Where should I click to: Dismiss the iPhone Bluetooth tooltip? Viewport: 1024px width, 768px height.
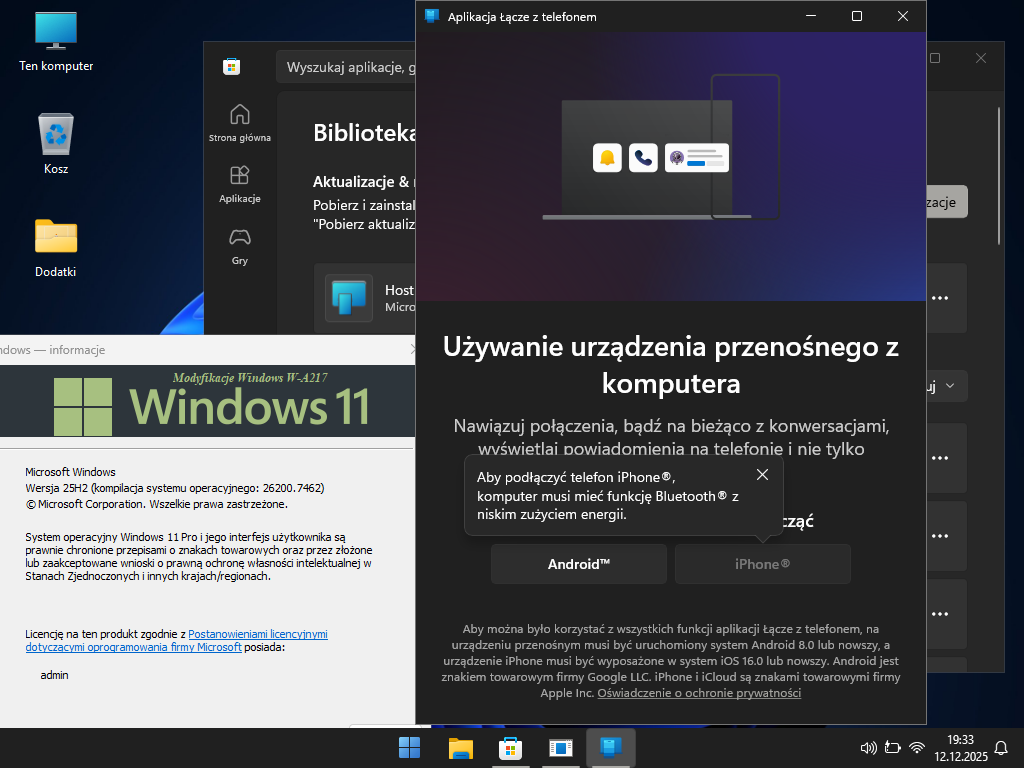762,474
